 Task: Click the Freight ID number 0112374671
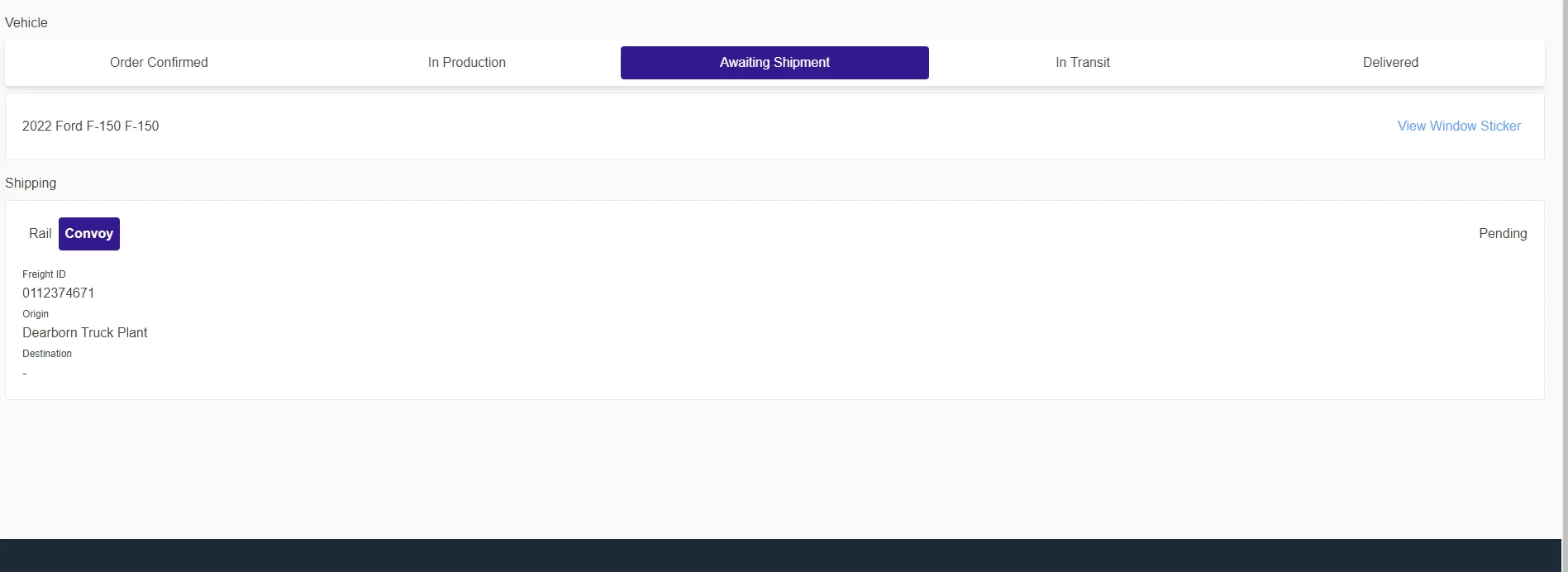pyautogui.click(x=59, y=293)
